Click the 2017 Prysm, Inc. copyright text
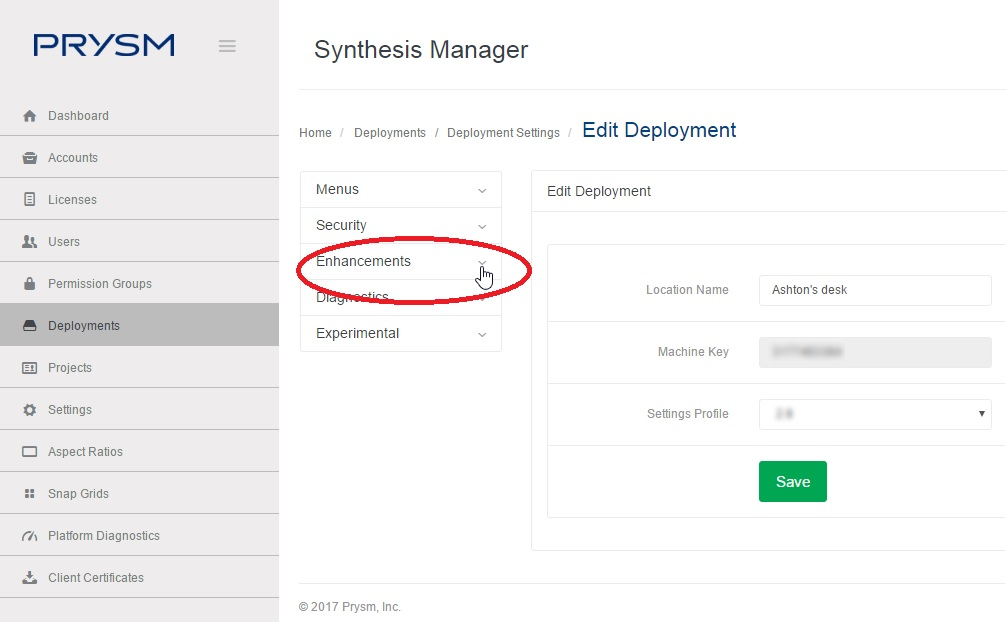This screenshot has height=622, width=1007. [350, 607]
